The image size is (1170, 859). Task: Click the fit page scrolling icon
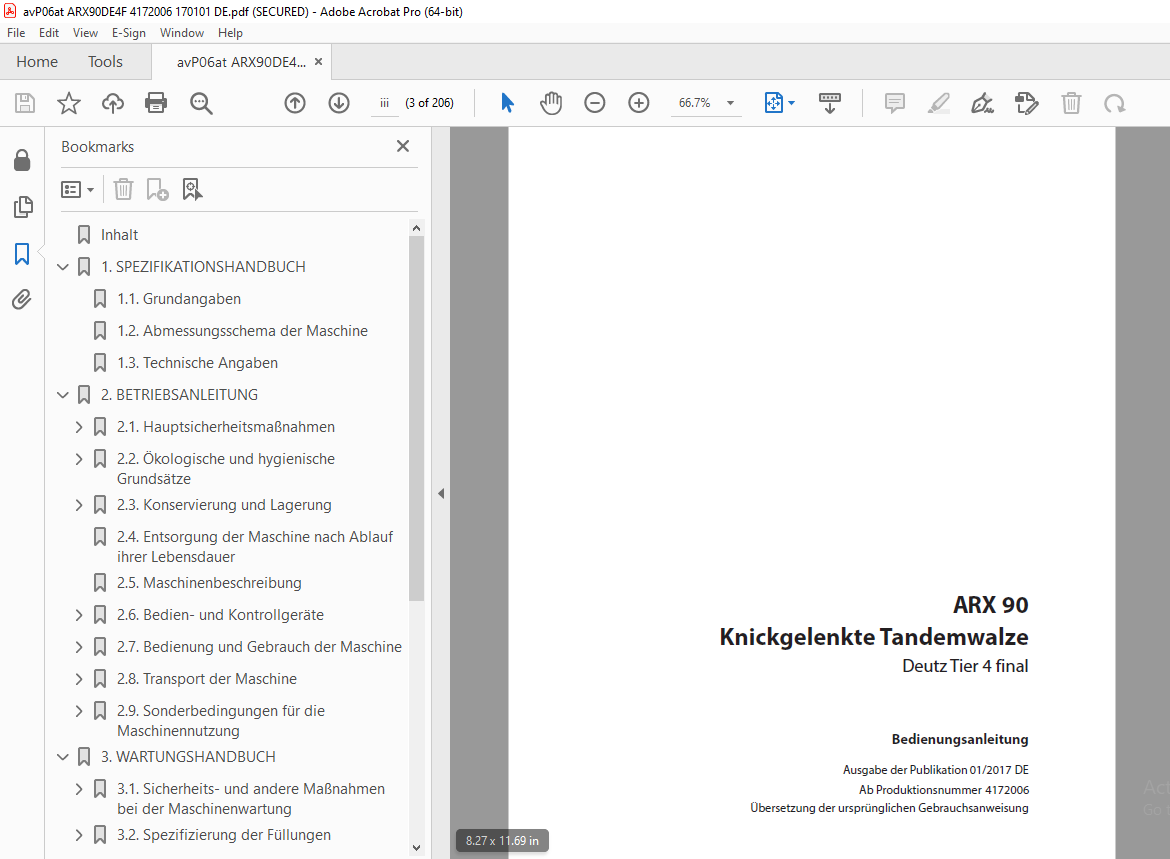(774, 103)
